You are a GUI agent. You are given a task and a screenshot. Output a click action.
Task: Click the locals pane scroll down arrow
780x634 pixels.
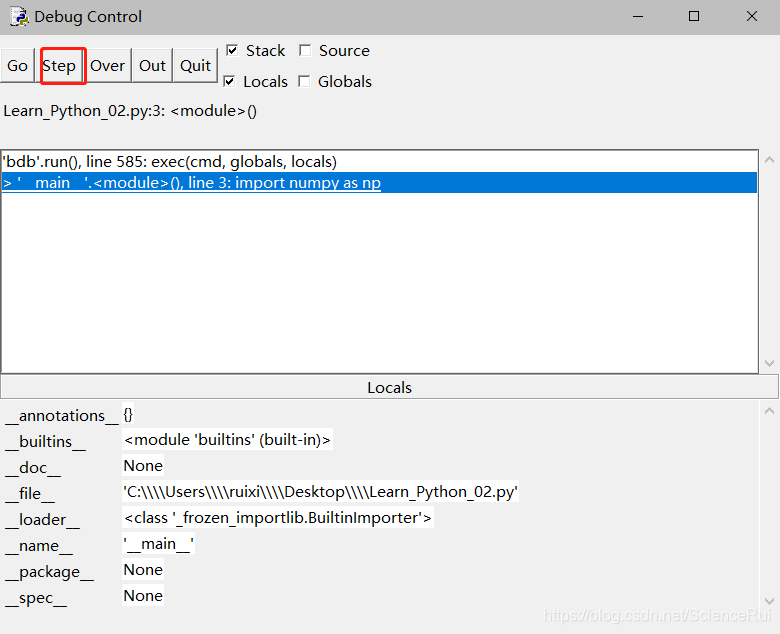coord(770,601)
